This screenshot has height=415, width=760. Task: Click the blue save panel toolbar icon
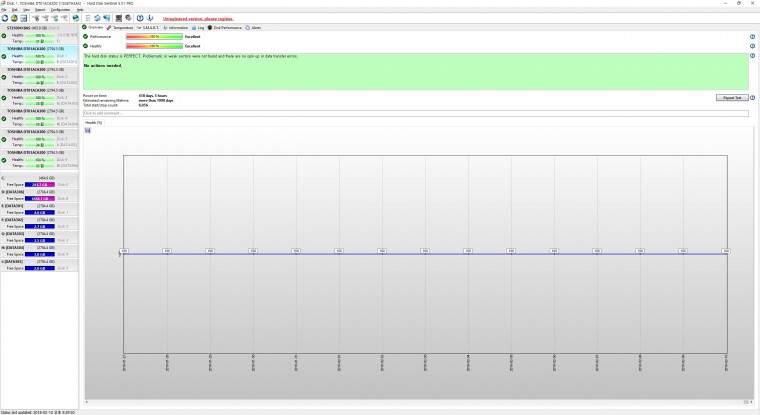point(23,18)
